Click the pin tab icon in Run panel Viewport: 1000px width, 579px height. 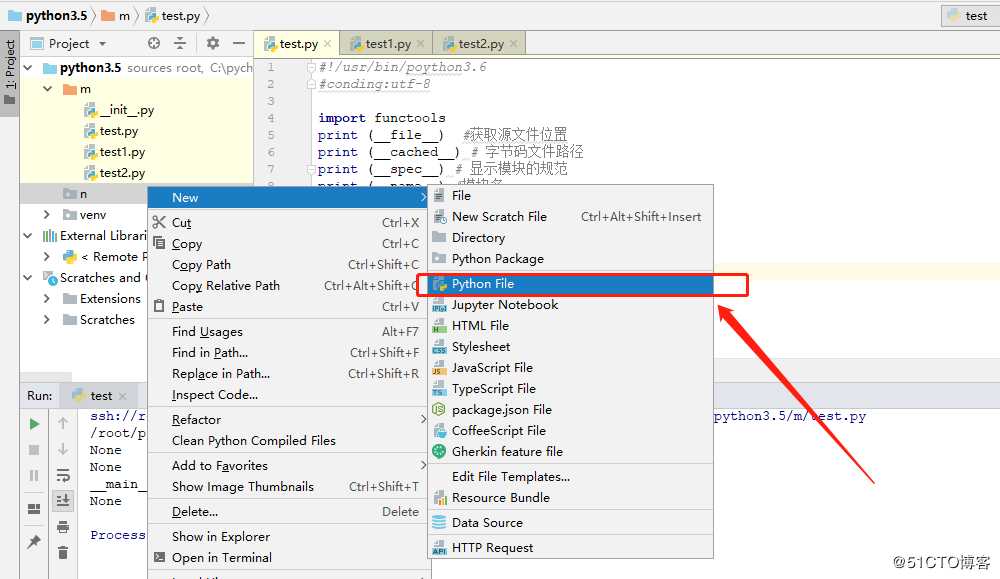click(x=34, y=541)
